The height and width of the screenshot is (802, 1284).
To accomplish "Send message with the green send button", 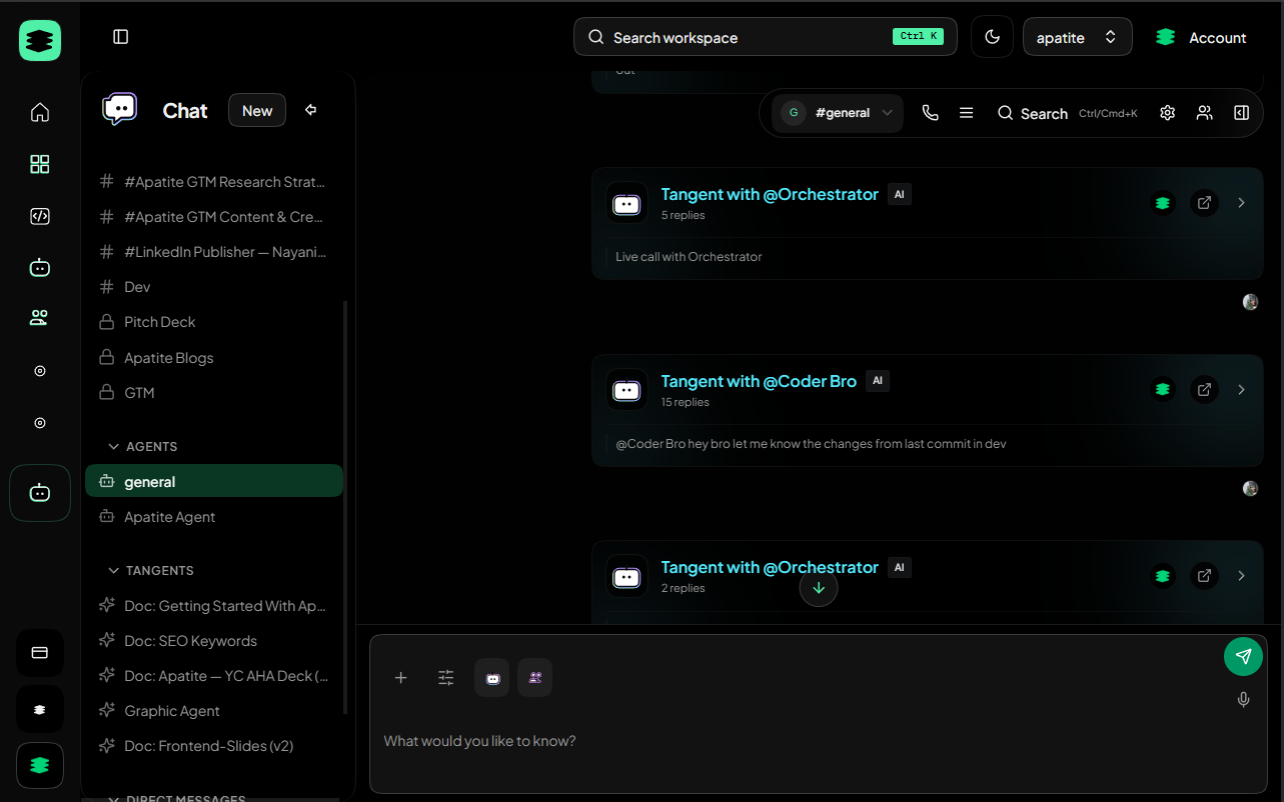I will pyautogui.click(x=1243, y=656).
